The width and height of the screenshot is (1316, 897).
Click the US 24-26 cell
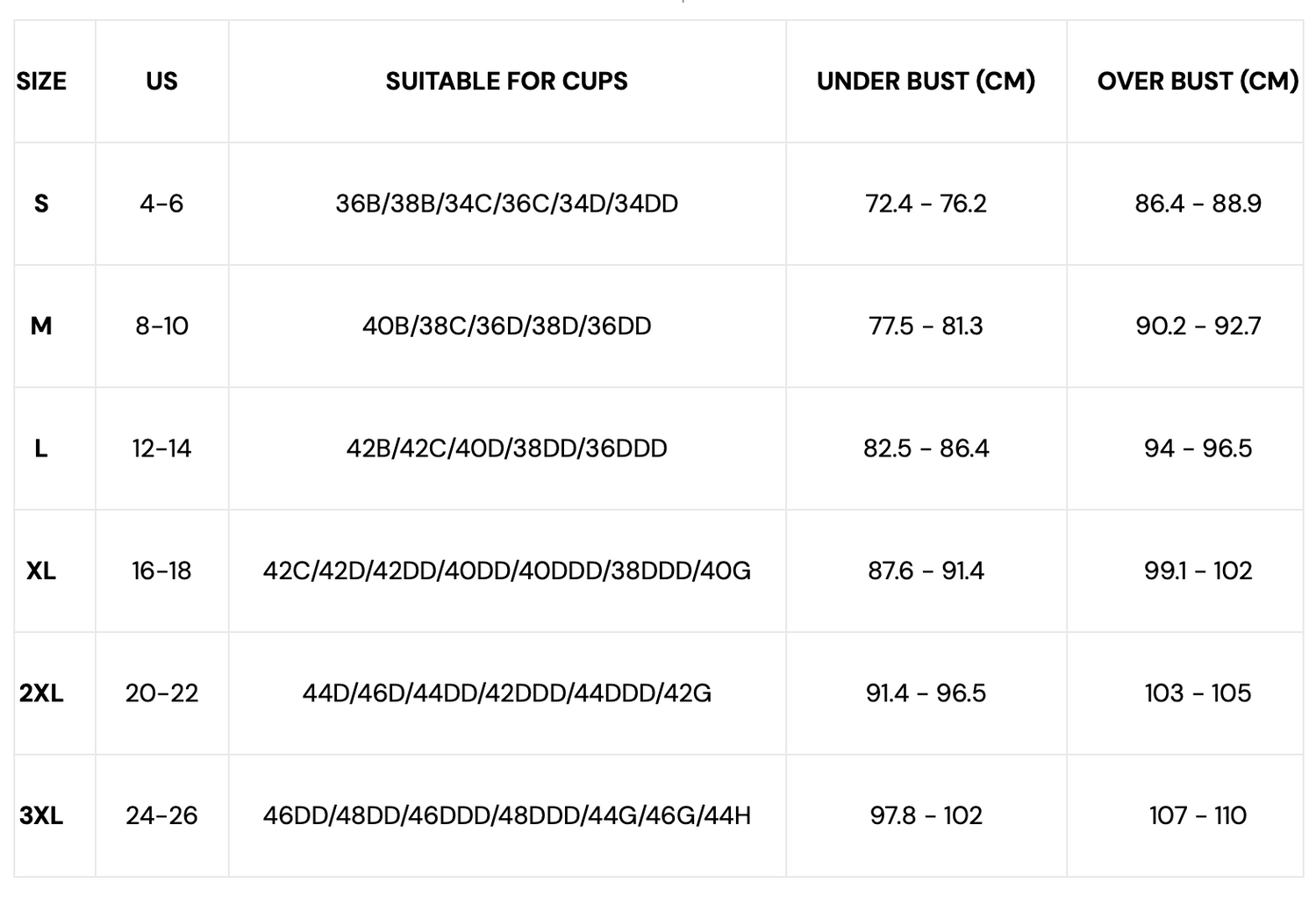(161, 816)
